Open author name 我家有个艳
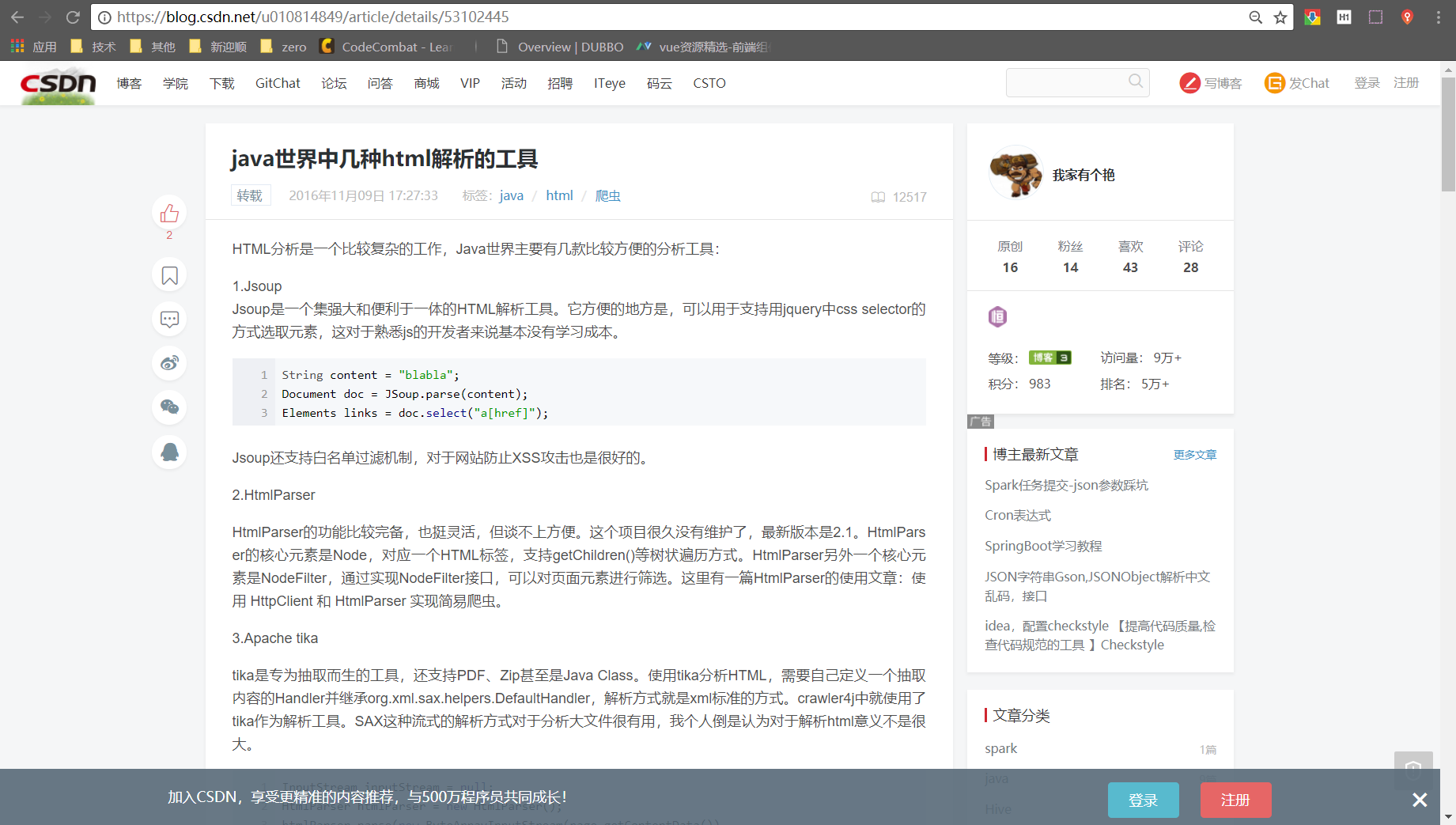Screen dimensions: 1456x825 [x=1083, y=175]
